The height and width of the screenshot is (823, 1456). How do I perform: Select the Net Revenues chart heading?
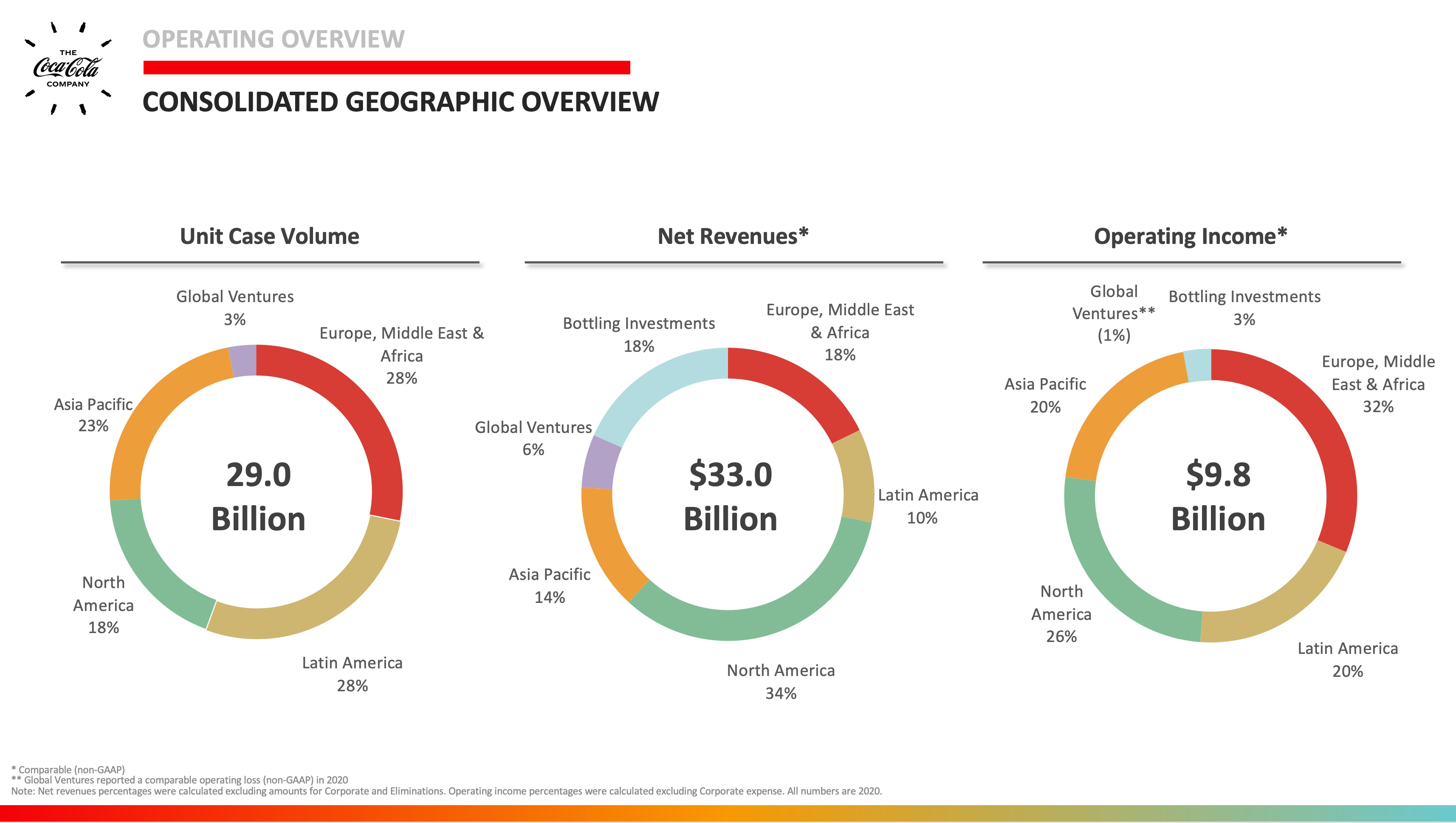[733, 236]
